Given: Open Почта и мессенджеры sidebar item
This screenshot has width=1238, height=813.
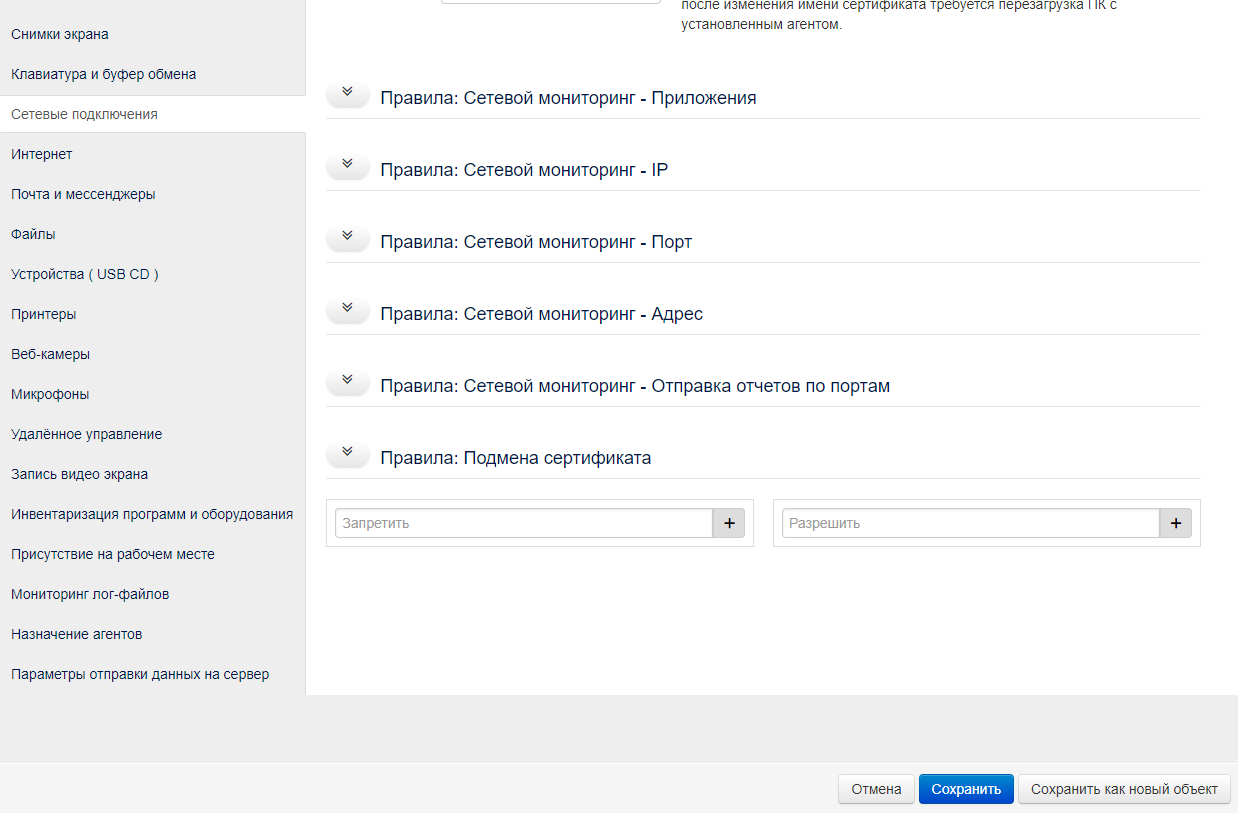Looking at the screenshot, I should tap(83, 194).
